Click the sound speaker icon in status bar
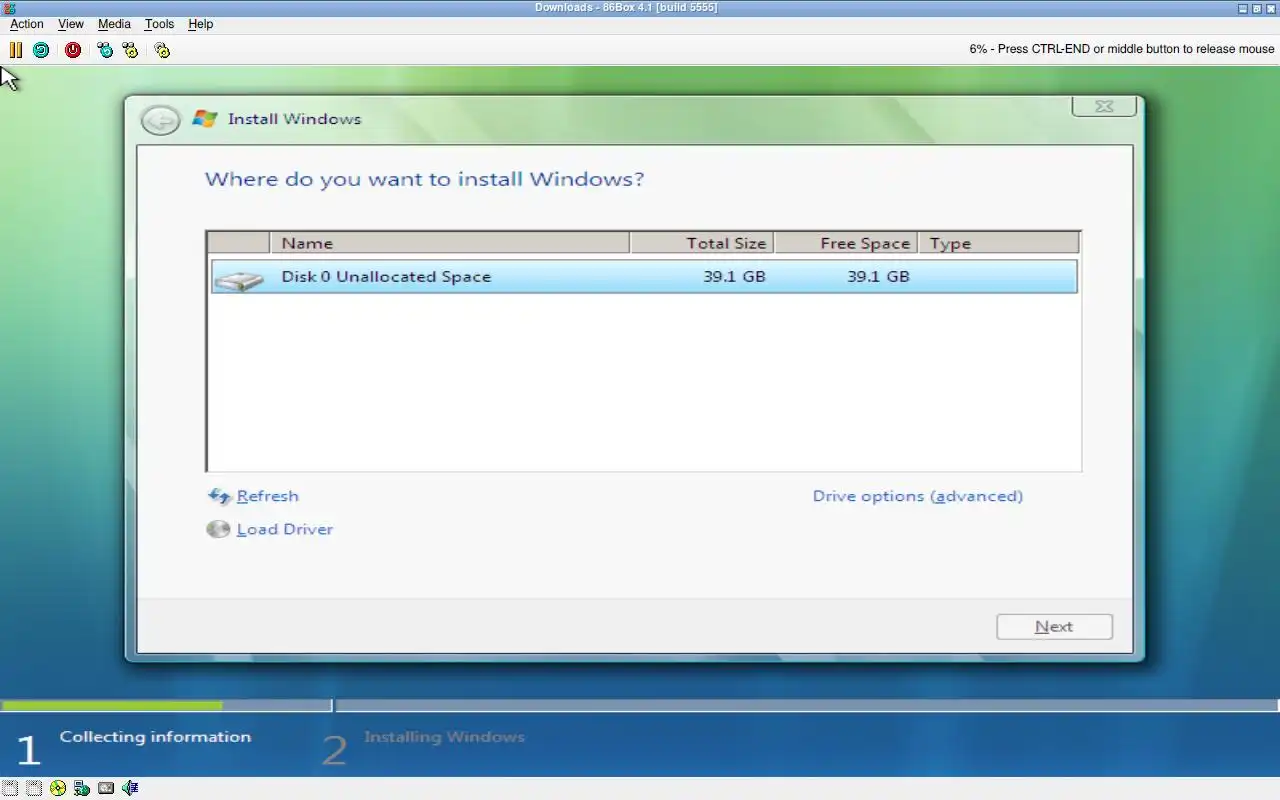Screen dimensions: 1280x800 pyautogui.click(x=130, y=788)
